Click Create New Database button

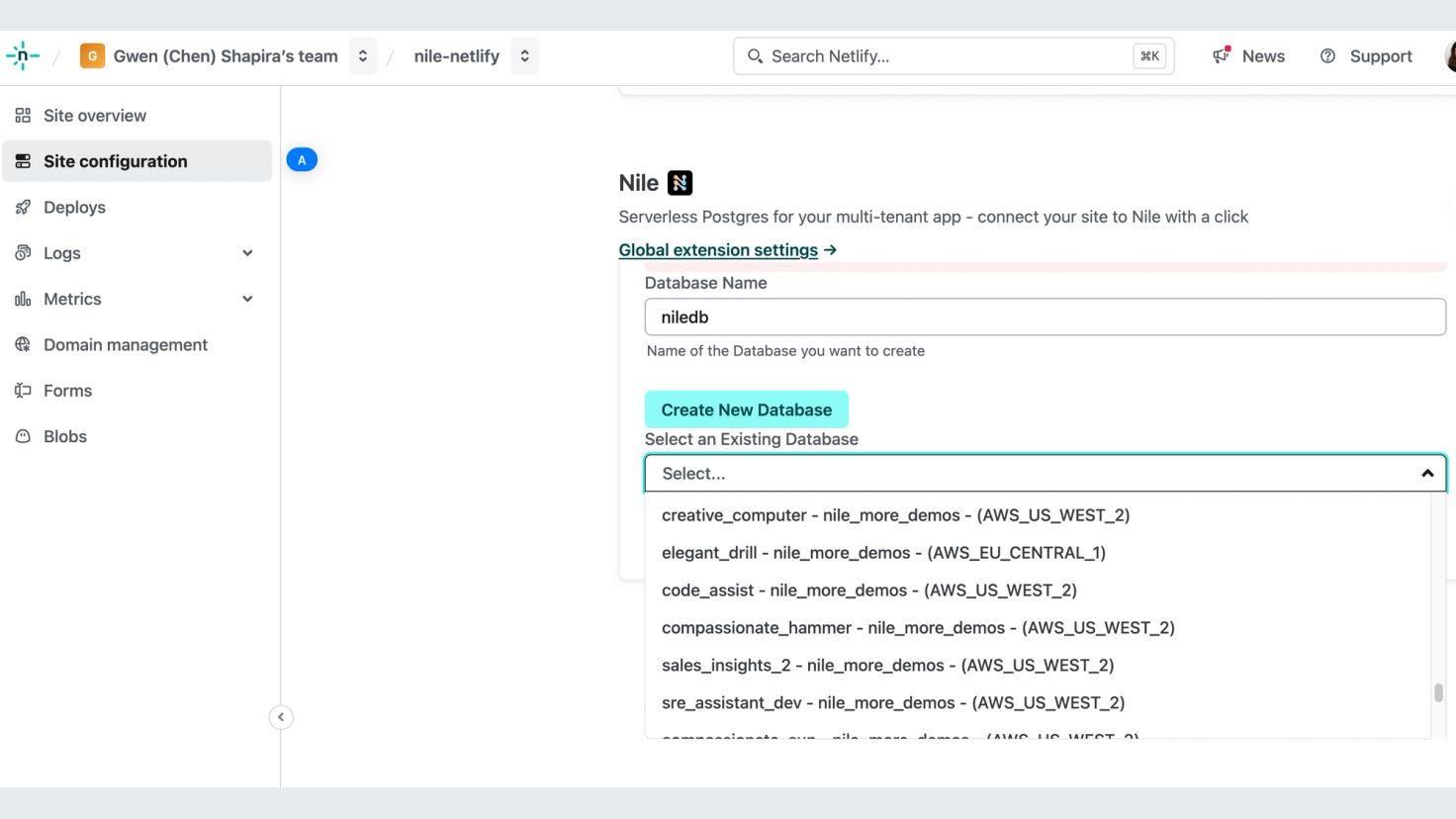click(747, 409)
